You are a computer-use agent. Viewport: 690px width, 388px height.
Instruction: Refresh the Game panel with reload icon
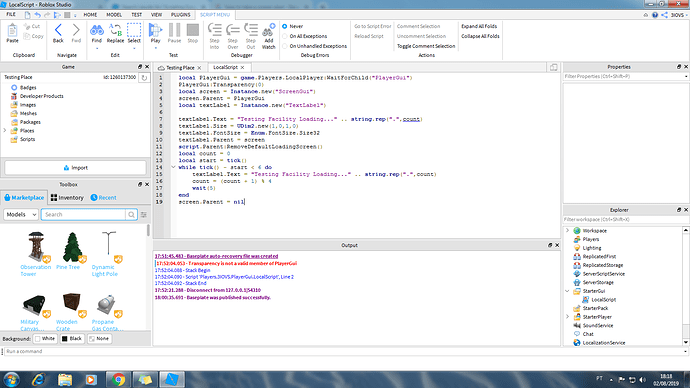[144, 77]
